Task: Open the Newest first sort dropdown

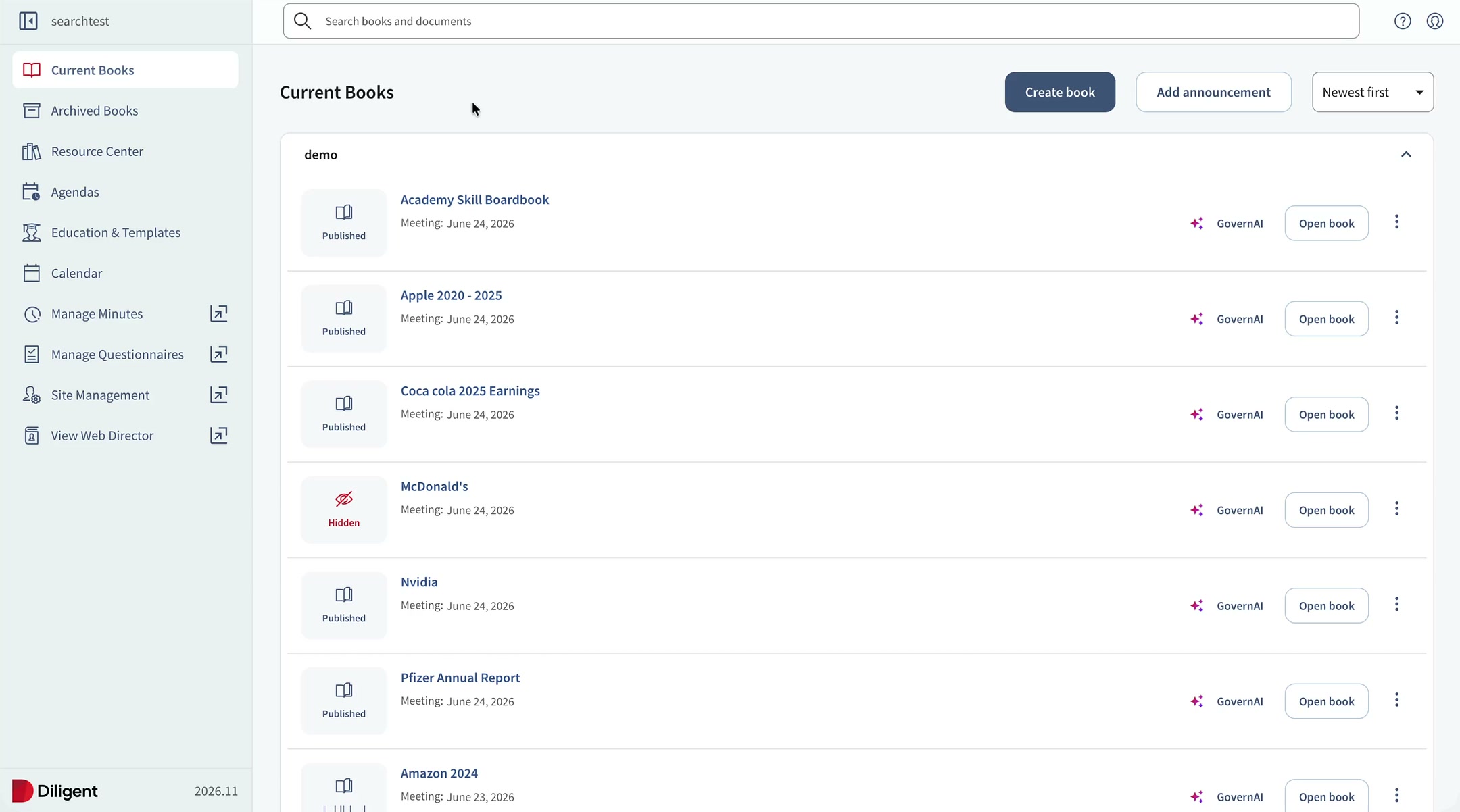Action: (x=1373, y=92)
